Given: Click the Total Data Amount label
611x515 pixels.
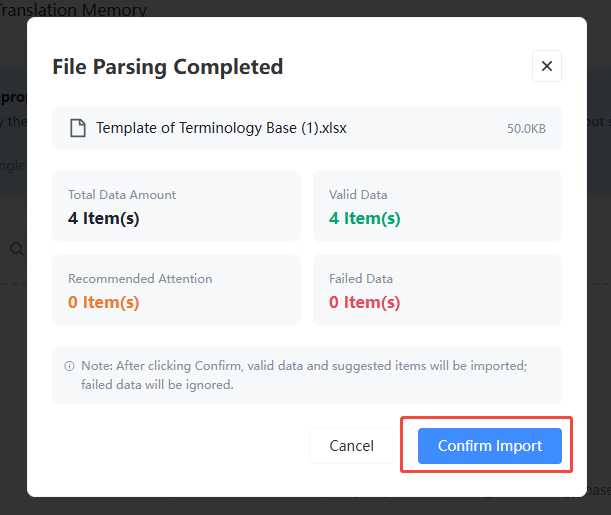Looking at the screenshot, I should point(122,194).
